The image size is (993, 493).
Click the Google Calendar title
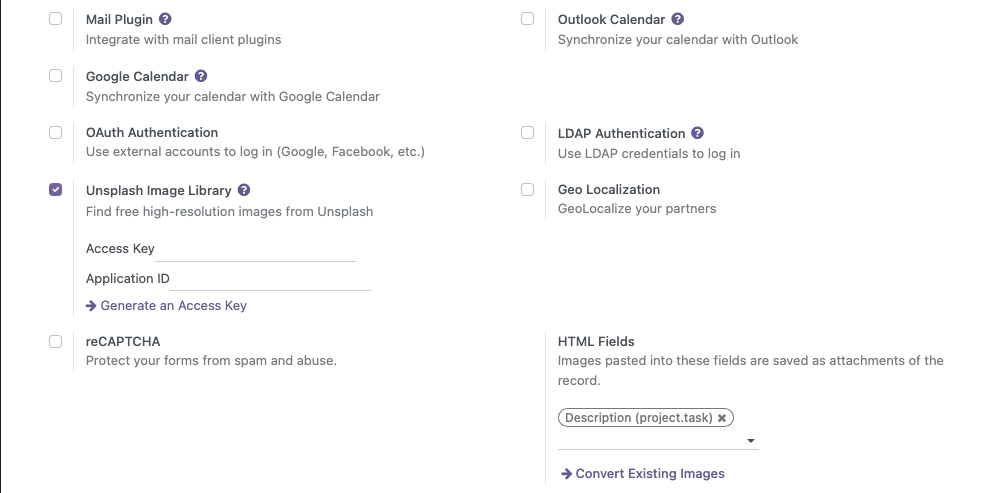click(x=137, y=77)
